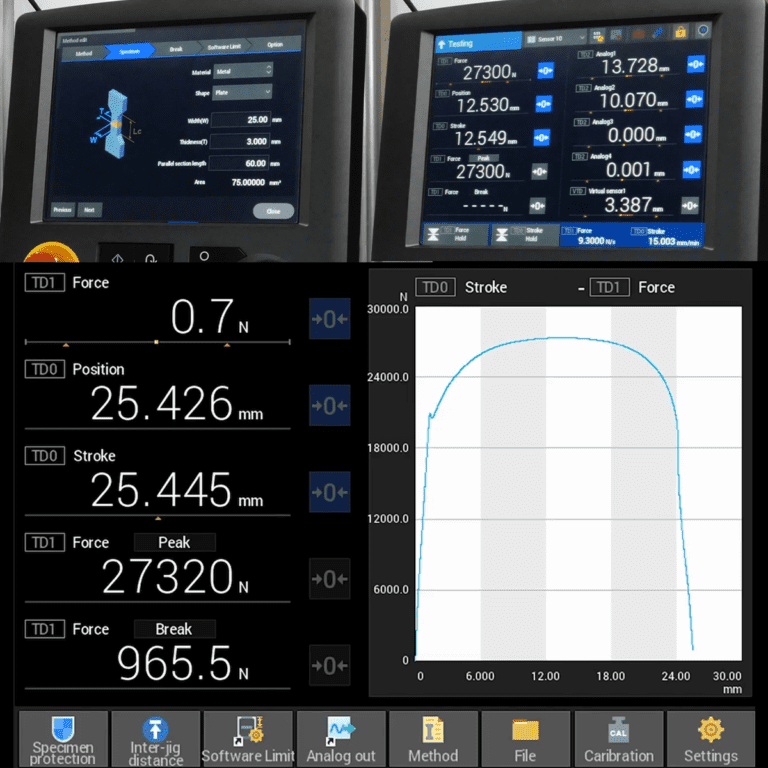Click yellow padlock icon on Testing screen toolbar
Viewport: 768px width, 768px height.
680,32
